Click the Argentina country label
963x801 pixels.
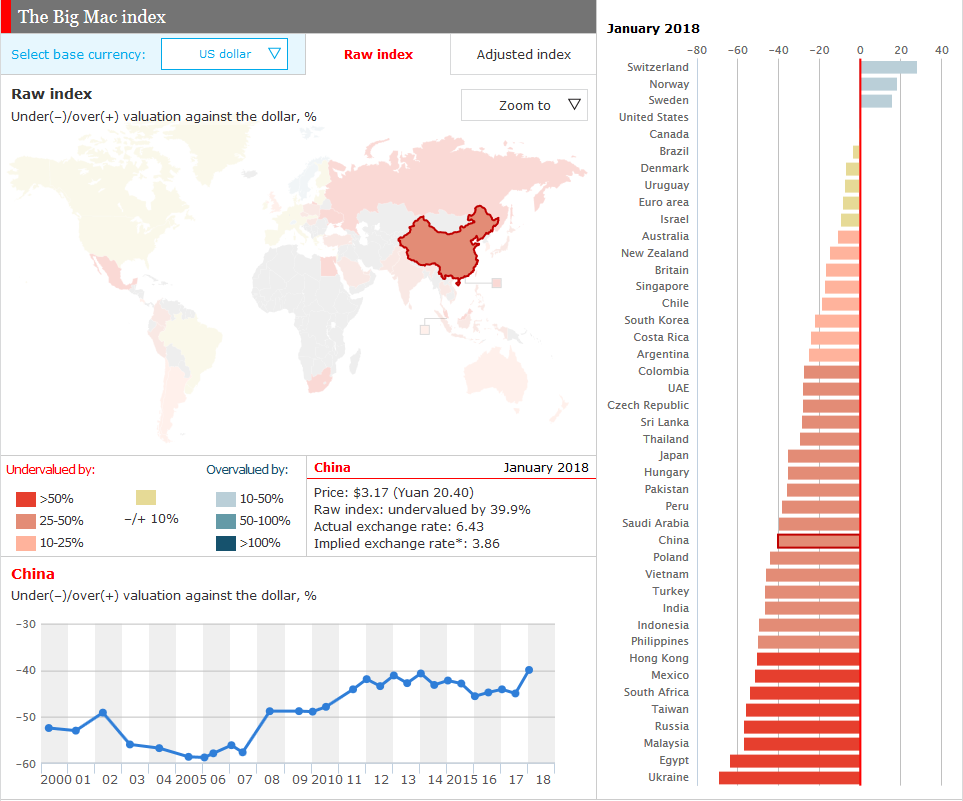coord(663,354)
